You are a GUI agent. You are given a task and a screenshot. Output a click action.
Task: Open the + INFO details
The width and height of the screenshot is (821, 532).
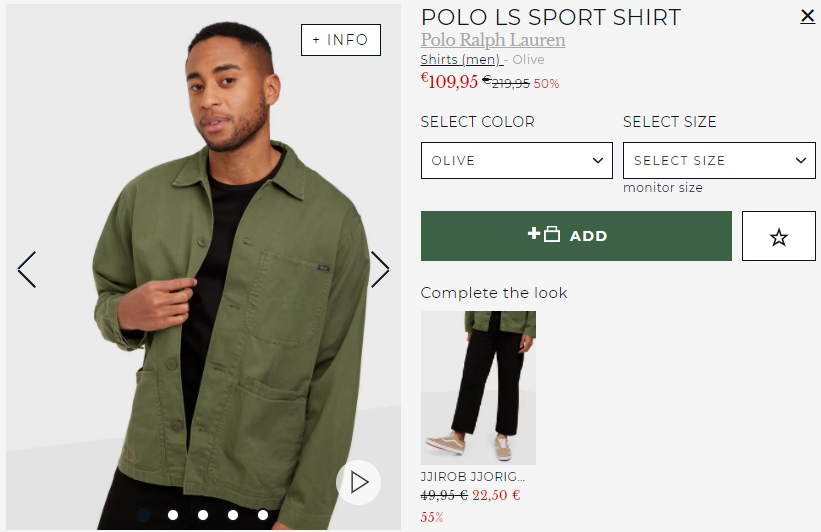[340, 40]
